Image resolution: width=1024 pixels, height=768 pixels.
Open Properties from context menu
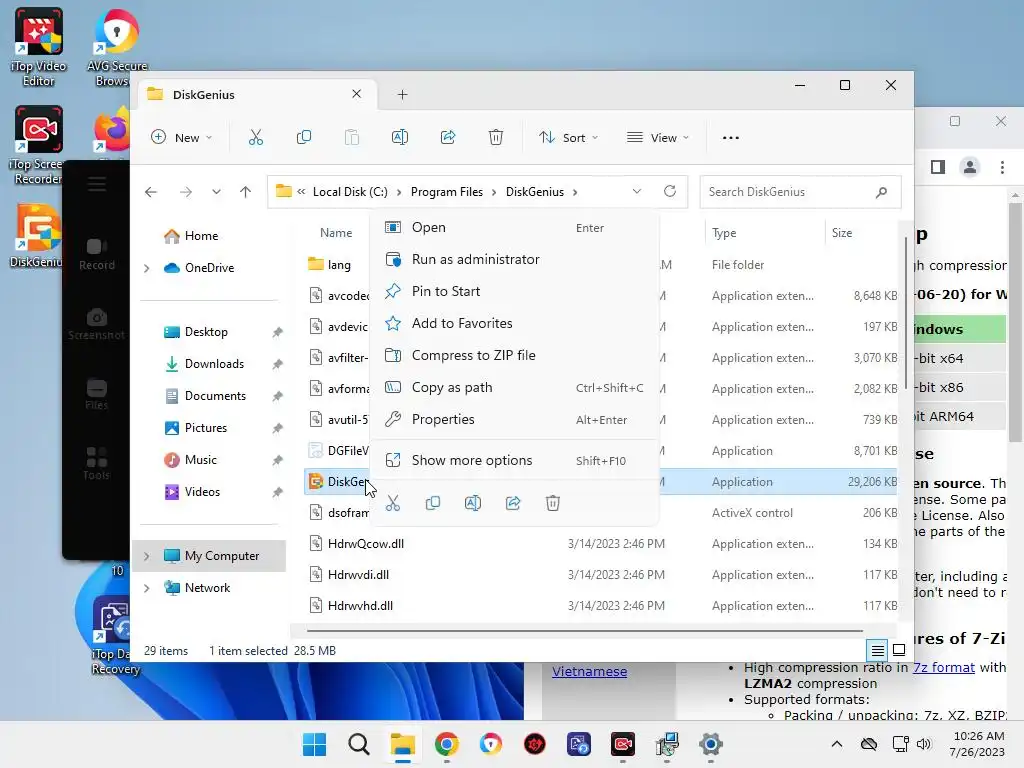tap(515, 419)
